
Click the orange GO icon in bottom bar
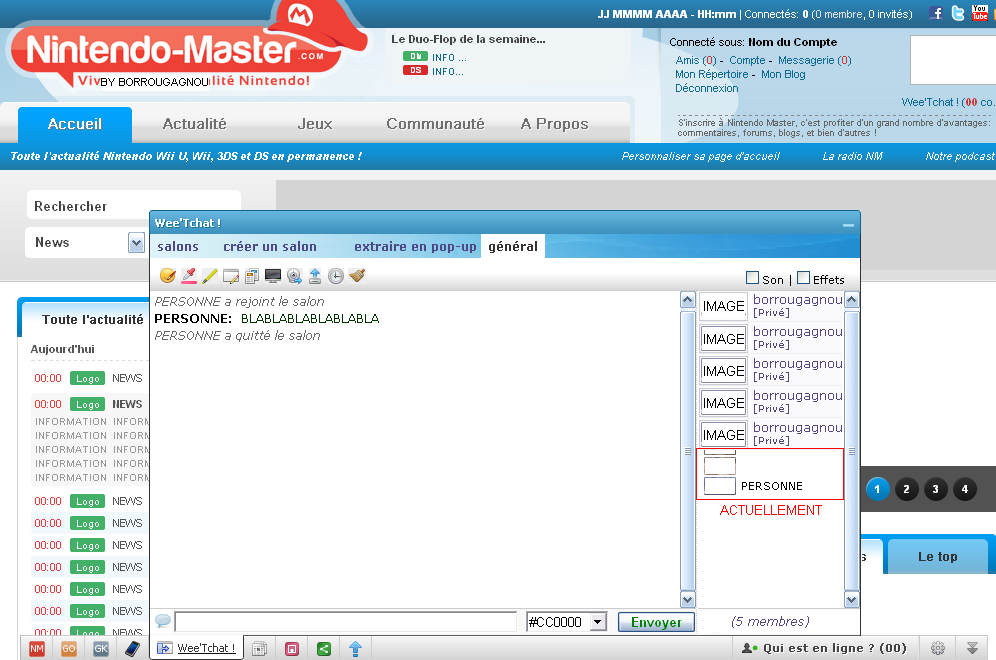coord(69,649)
